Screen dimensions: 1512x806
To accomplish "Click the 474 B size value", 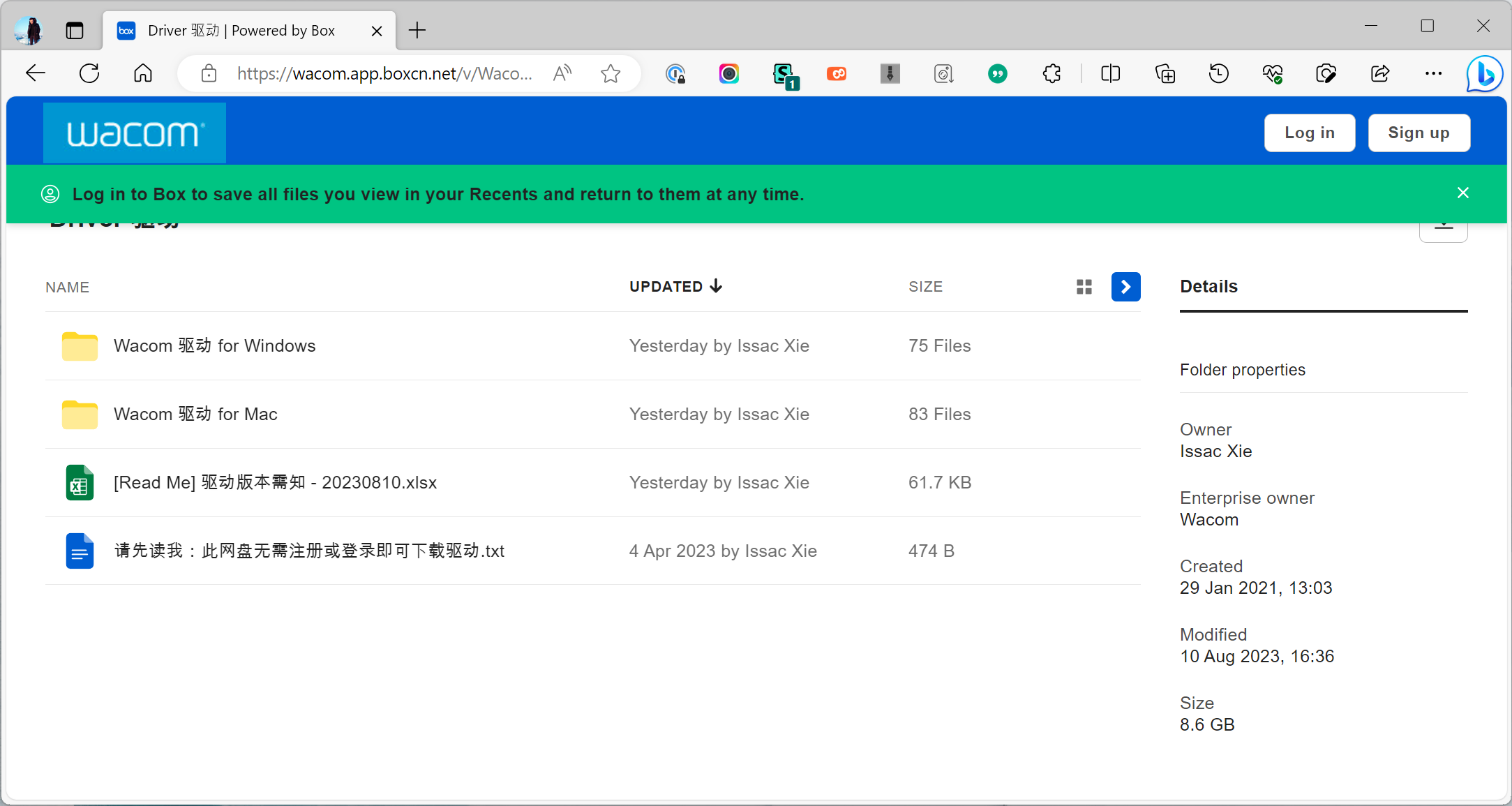I will (x=931, y=551).
